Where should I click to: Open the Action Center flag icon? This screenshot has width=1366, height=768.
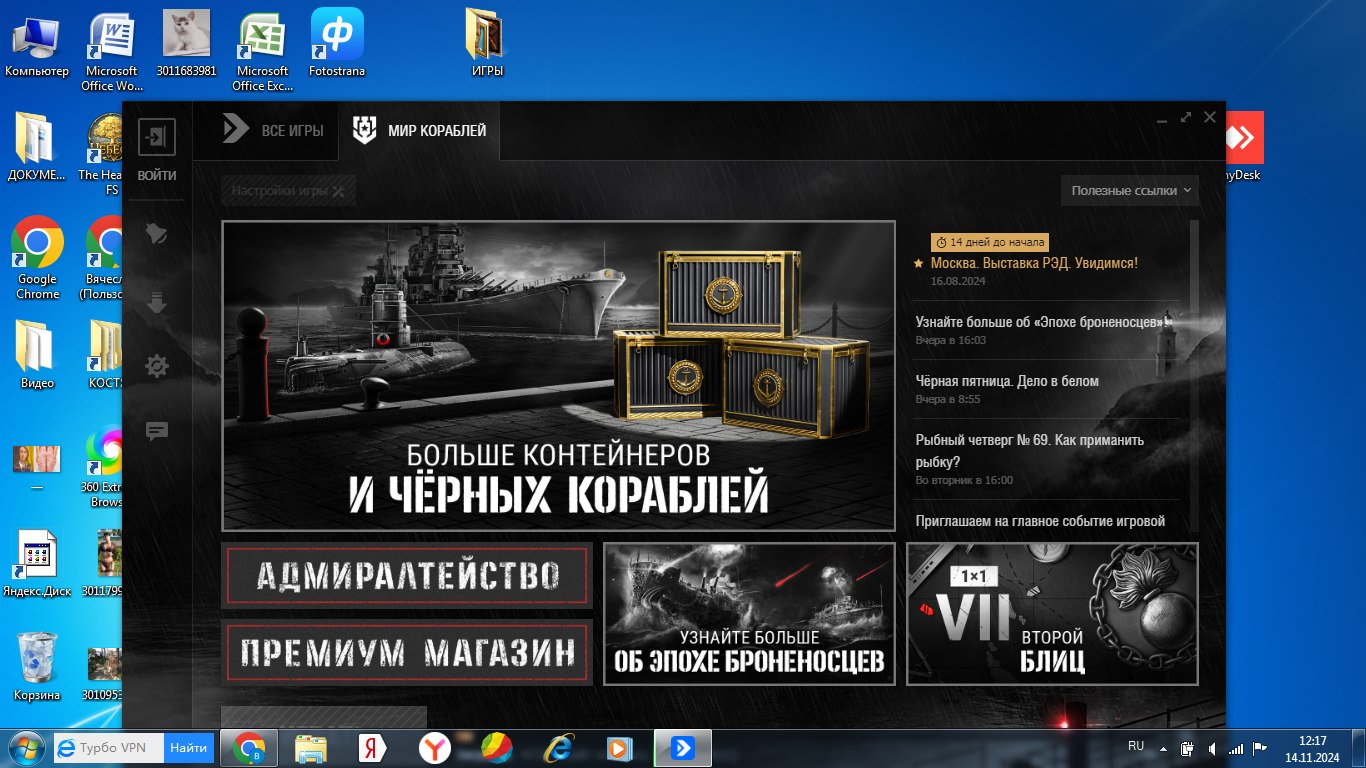point(1260,748)
